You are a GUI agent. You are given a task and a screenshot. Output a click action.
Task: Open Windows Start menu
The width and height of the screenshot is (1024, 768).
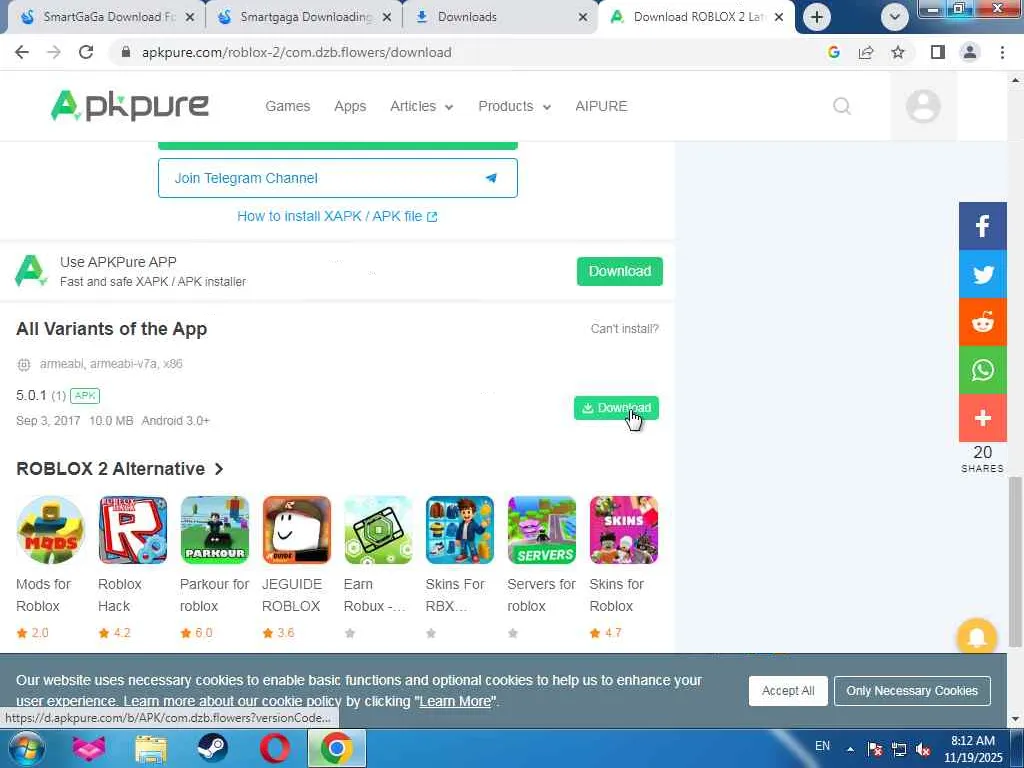[25, 748]
